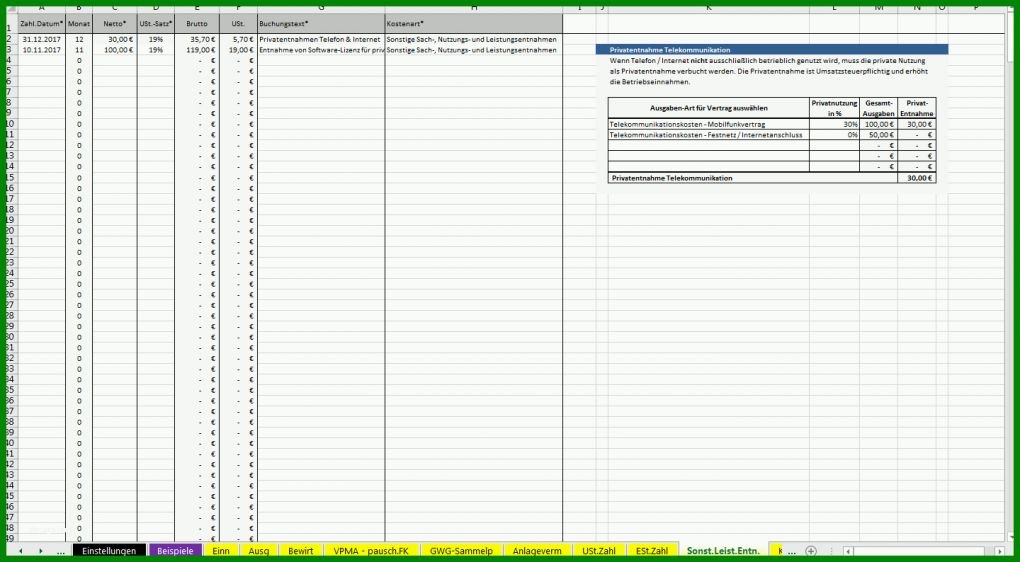The width and height of the screenshot is (1020, 562).
Task: Click Netto cell showing 30,00 € in the 31.12.2017 row
Action: (114, 40)
